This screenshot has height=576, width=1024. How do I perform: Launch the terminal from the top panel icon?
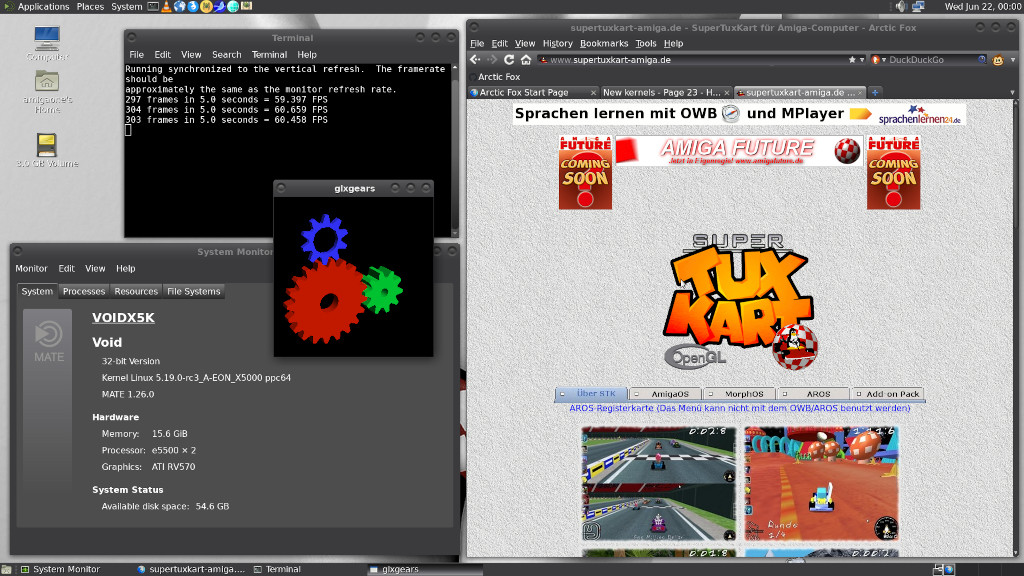(x=153, y=7)
